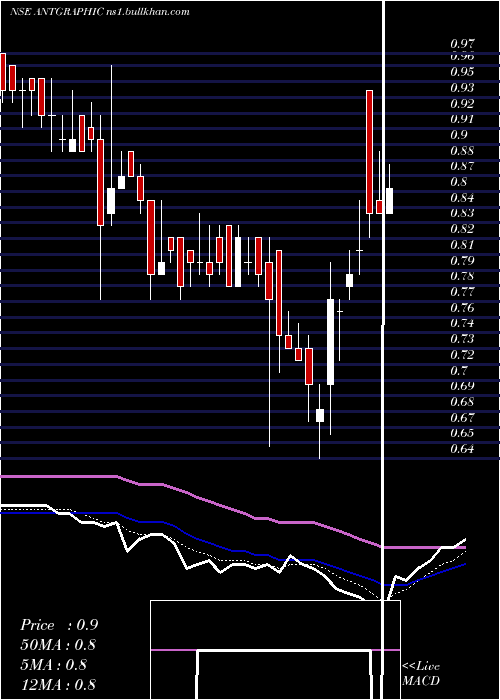
Task: Click the 0.7 price axis label
Action: point(458,371)
